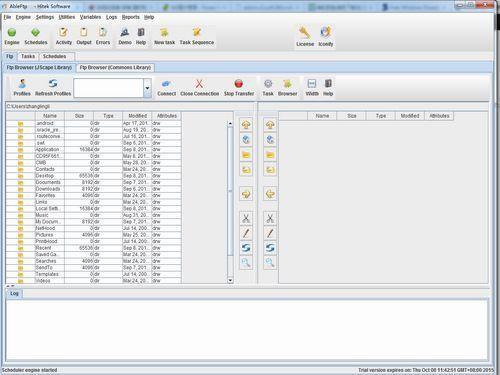Open the Logs menu
This screenshot has height=375, width=500.
pyautogui.click(x=111, y=17)
